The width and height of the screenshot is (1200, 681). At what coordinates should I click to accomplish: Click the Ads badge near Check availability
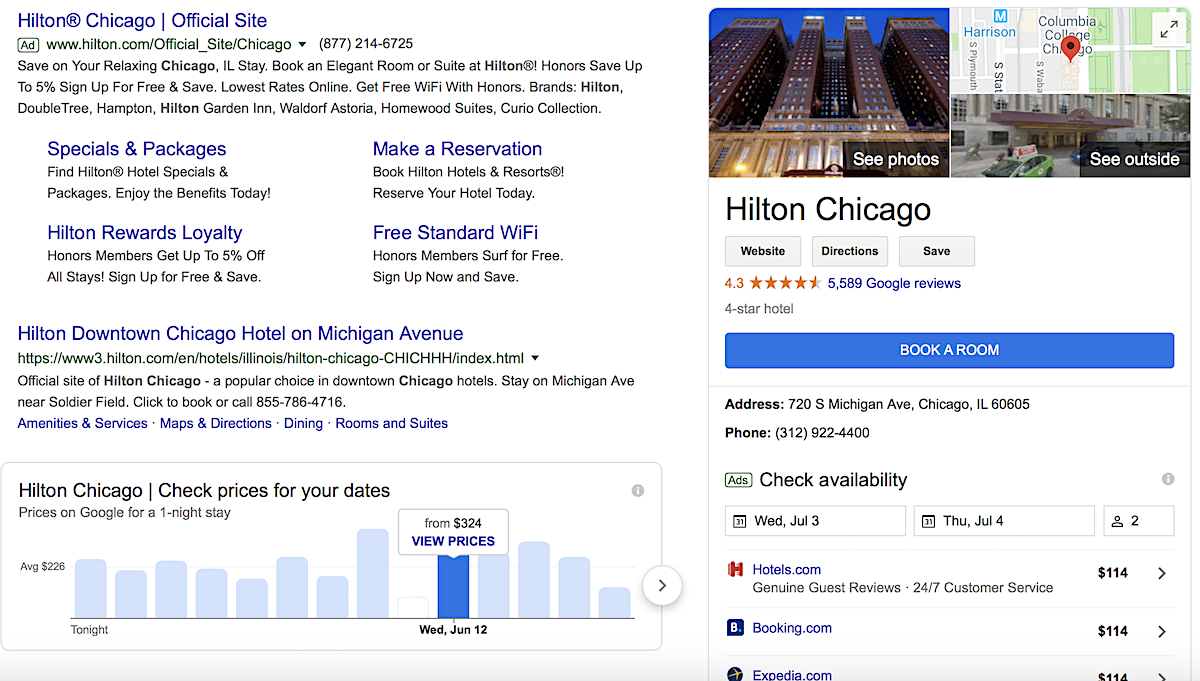pyautogui.click(x=738, y=480)
